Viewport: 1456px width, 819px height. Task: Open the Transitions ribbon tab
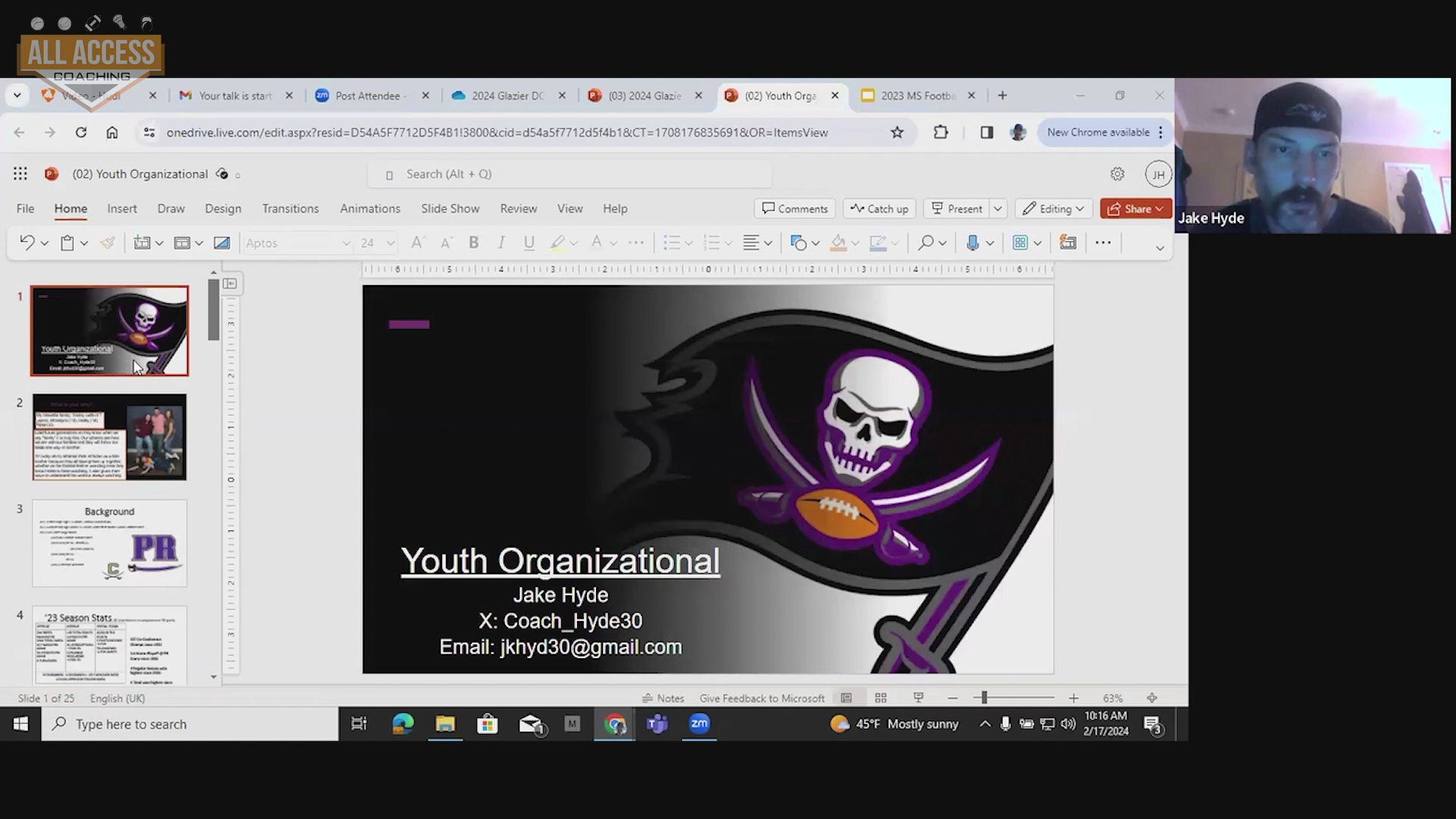tap(290, 209)
